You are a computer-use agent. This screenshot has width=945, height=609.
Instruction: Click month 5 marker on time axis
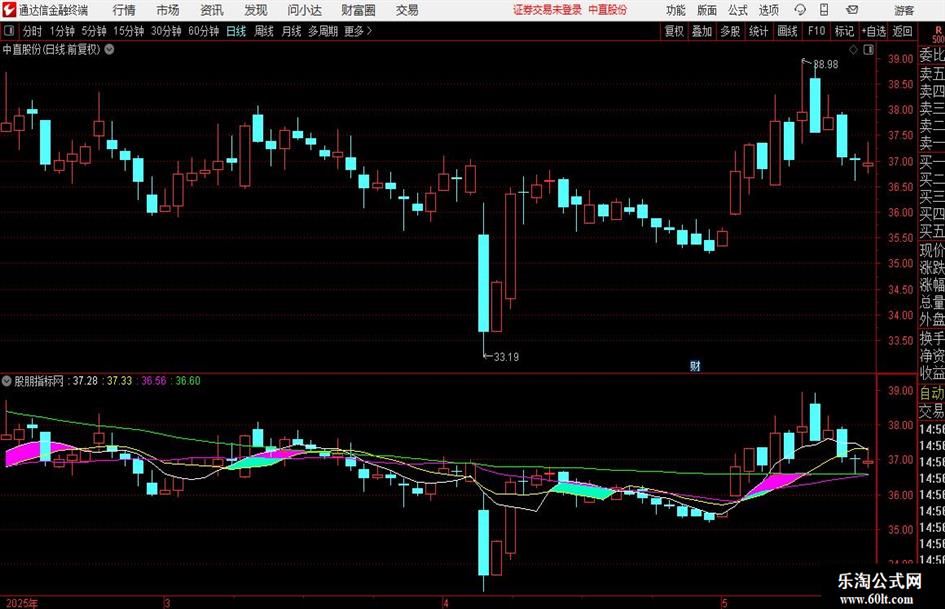[724, 603]
